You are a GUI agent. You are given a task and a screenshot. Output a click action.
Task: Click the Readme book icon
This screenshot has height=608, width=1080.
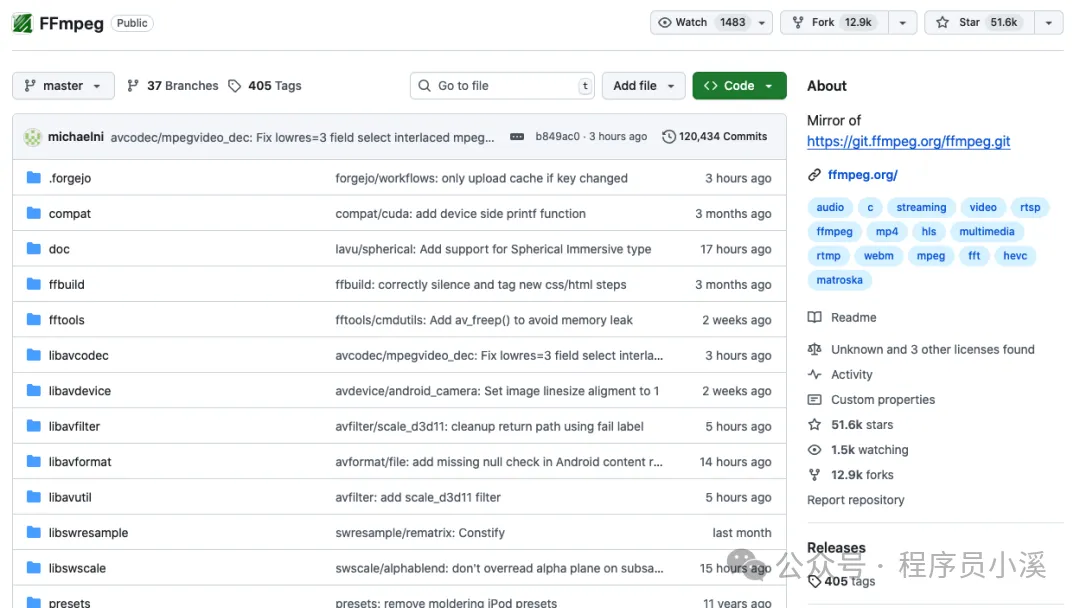814,317
